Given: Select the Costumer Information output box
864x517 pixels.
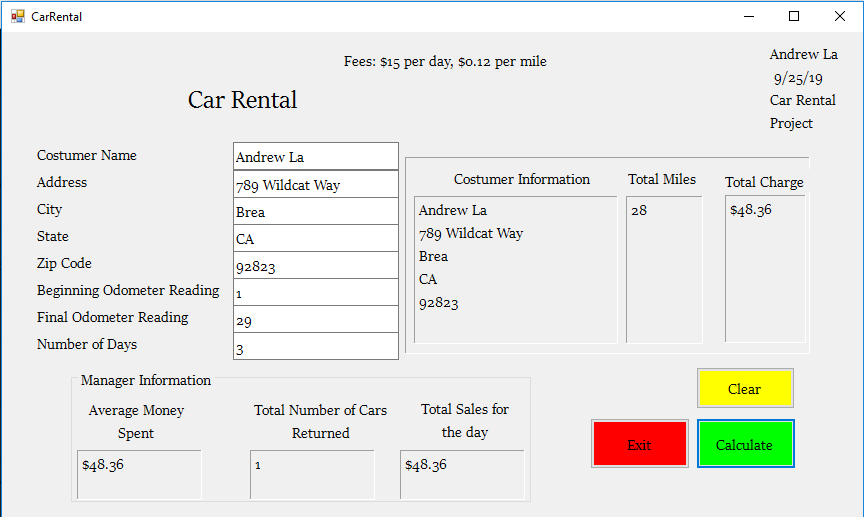Looking at the screenshot, I should (x=515, y=269).
